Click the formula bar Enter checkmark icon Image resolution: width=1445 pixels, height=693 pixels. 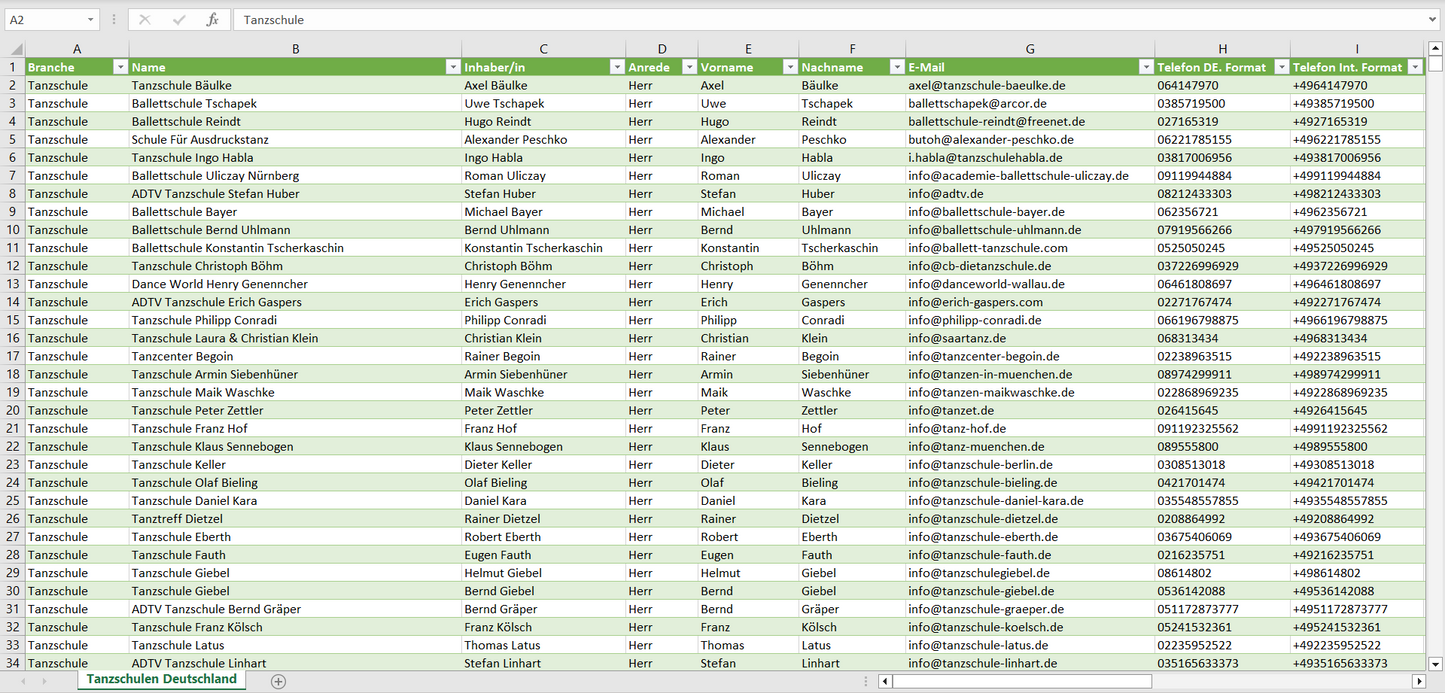pos(179,20)
